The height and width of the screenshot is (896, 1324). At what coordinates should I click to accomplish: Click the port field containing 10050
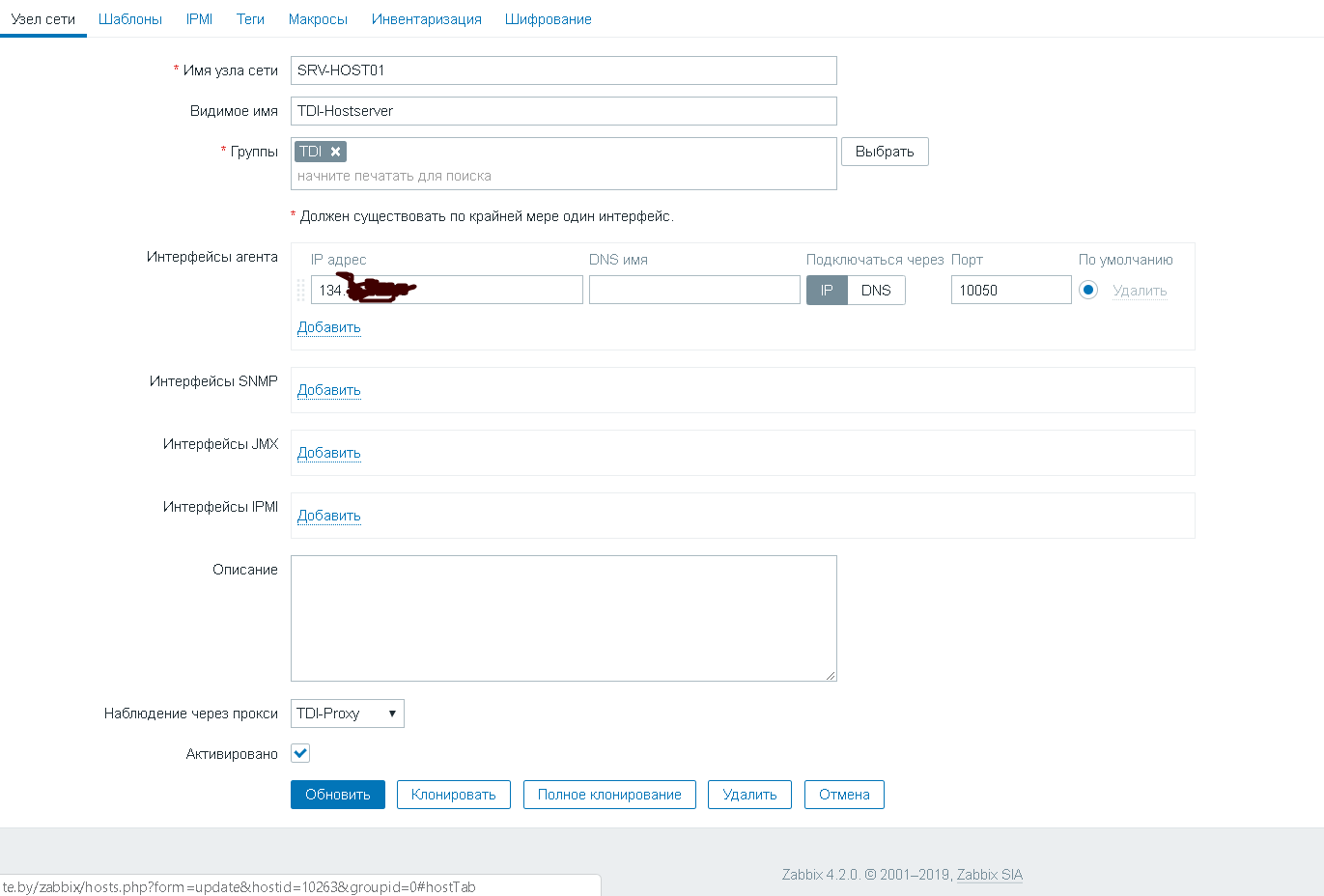click(x=1010, y=290)
